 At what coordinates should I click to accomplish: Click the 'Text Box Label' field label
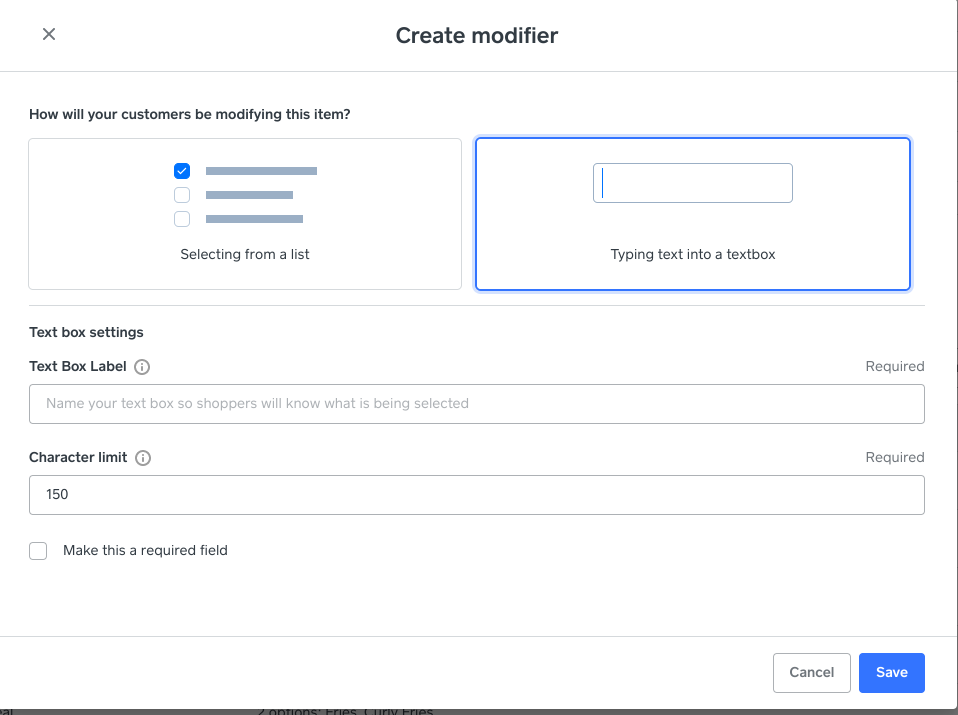pyautogui.click(x=78, y=366)
